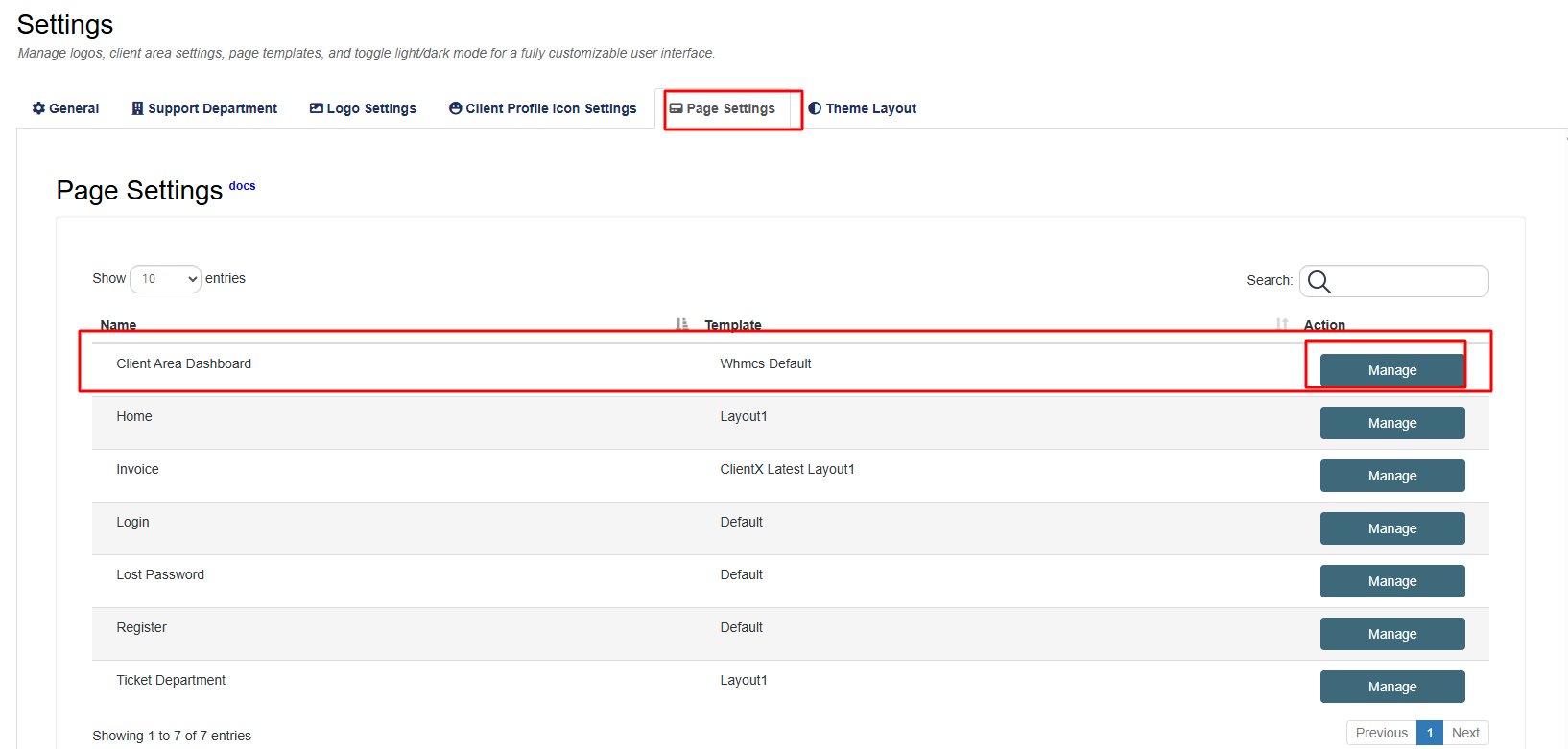Click the half-circle icon beside Theme Layout
Image resolution: width=1568 pixels, height=749 pixels.
(815, 108)
